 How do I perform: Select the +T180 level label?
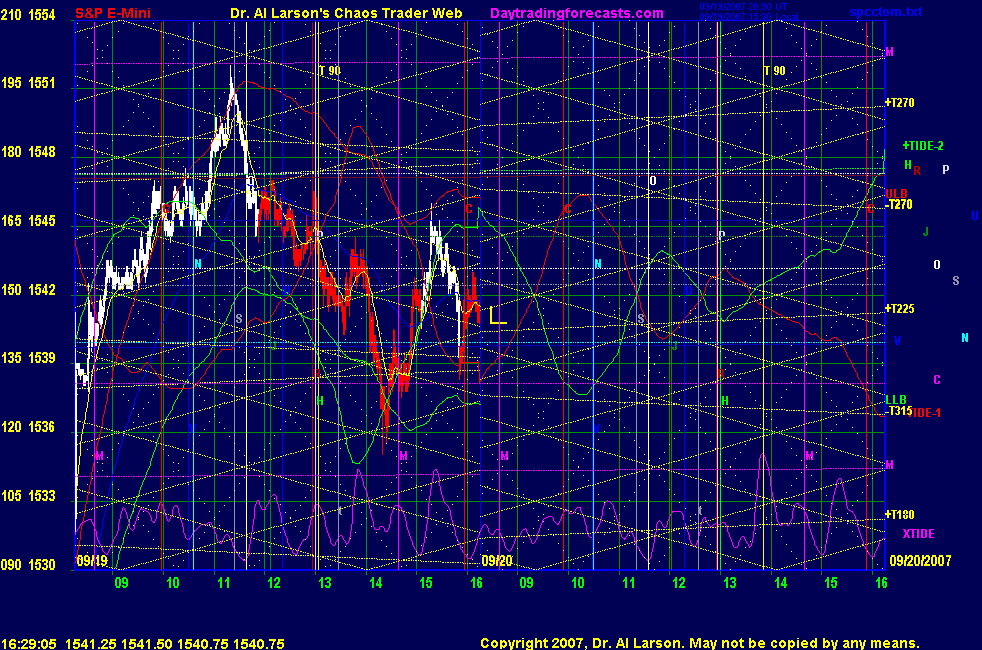point(899,515)
